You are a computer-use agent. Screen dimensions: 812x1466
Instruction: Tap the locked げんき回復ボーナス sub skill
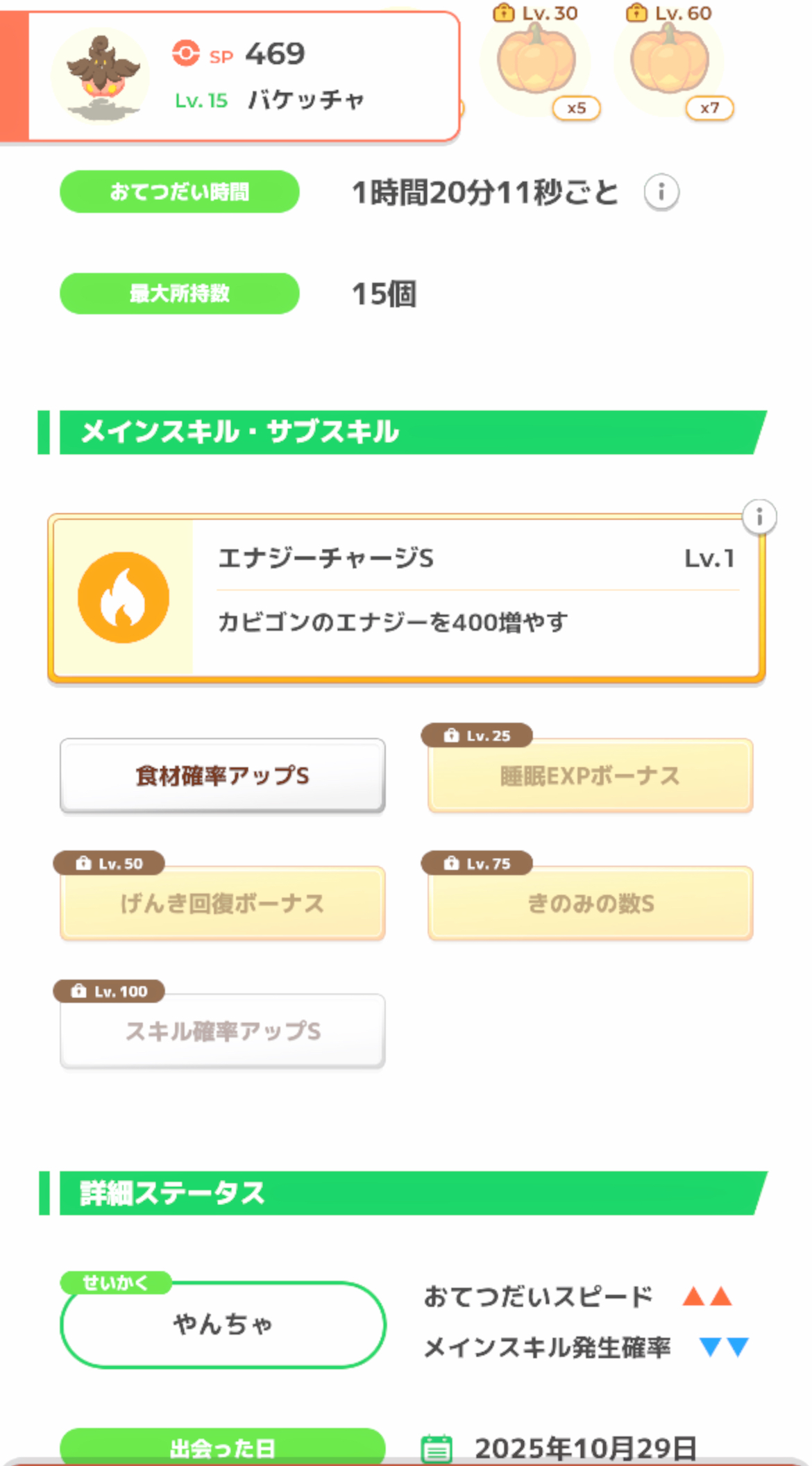222,903
